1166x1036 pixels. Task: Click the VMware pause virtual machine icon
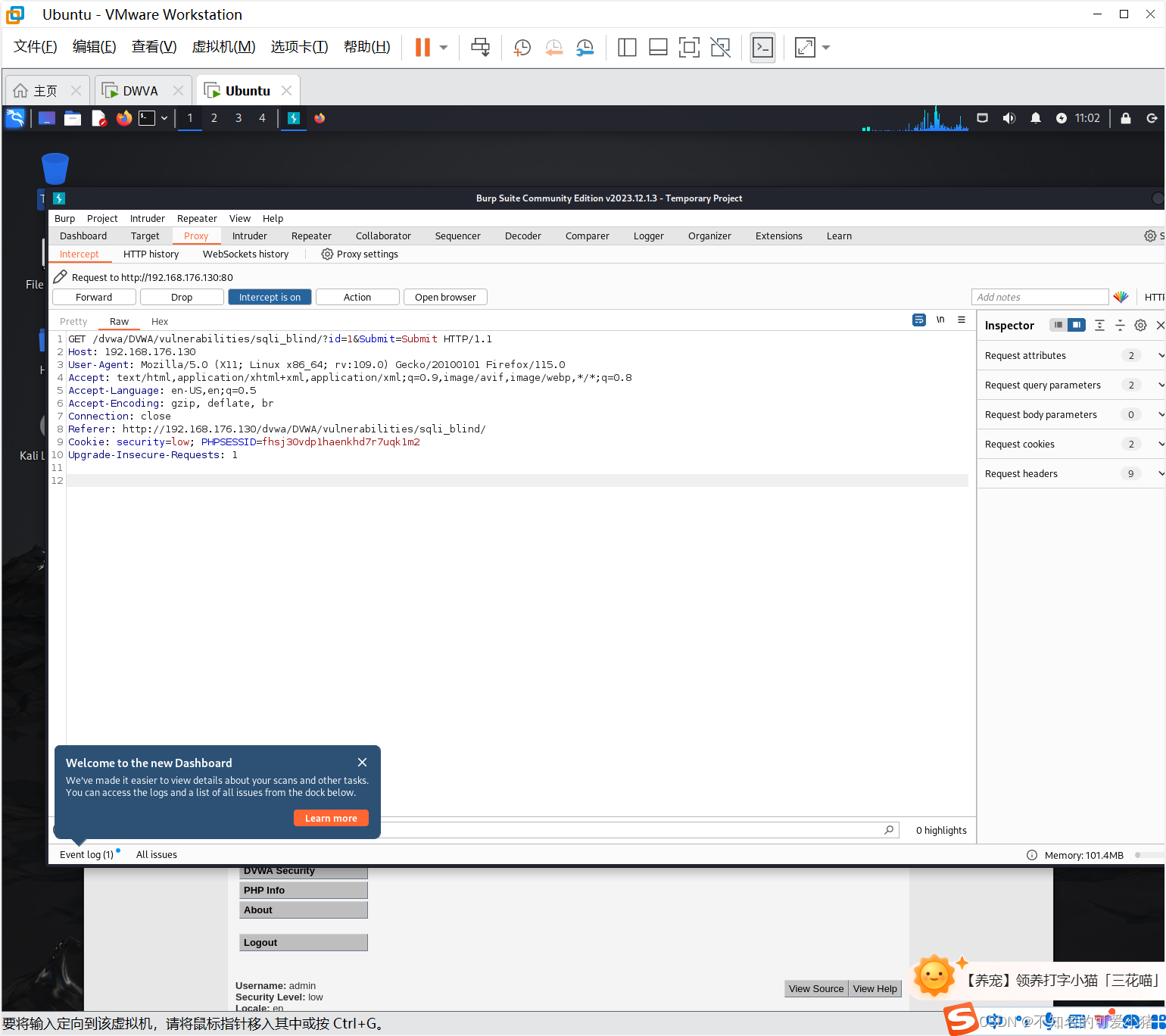422,47
